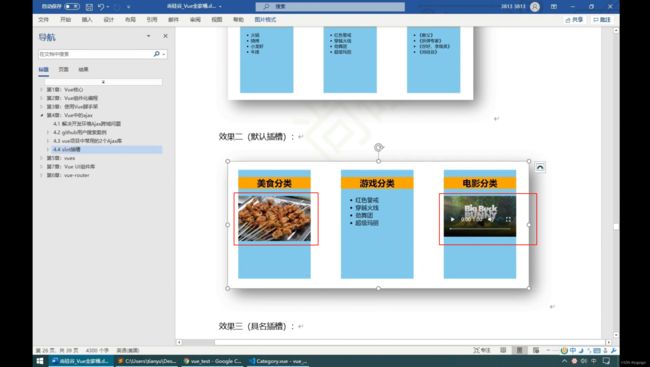Expand 第2章 heading arrow

coord(41,98)
